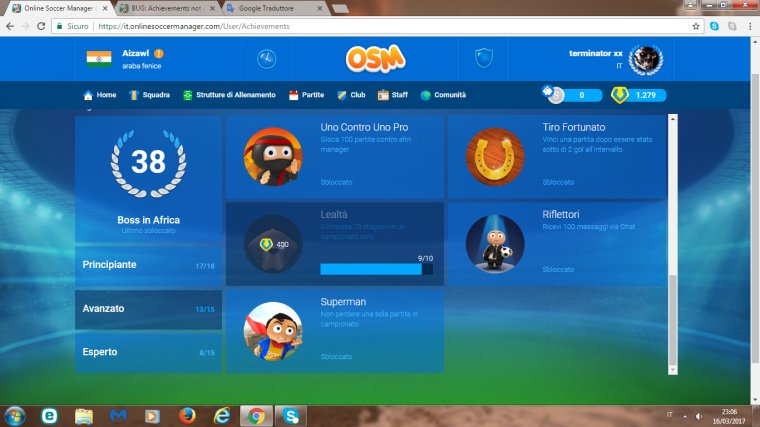Open the Squadra menu
The image size is (760, 427).
pyautogui.click(x=150, y=95)
